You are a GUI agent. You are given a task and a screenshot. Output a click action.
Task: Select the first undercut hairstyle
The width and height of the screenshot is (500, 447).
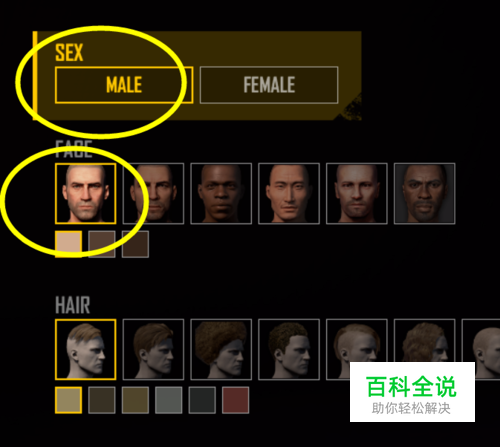tap(86, 349)
